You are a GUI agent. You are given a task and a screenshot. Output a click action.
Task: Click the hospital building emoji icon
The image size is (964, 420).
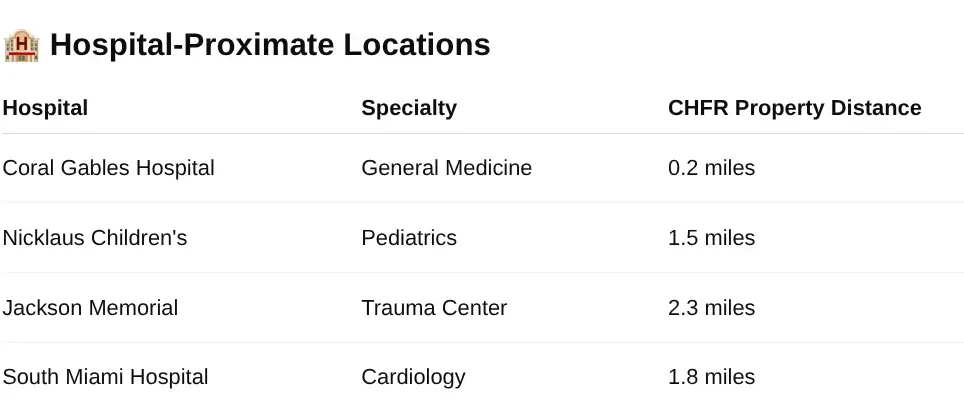point(22,46)
